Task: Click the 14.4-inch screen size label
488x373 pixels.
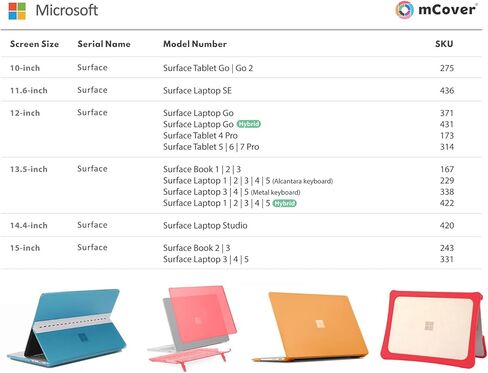Action: pyautogui.click(x=29, y=225)
